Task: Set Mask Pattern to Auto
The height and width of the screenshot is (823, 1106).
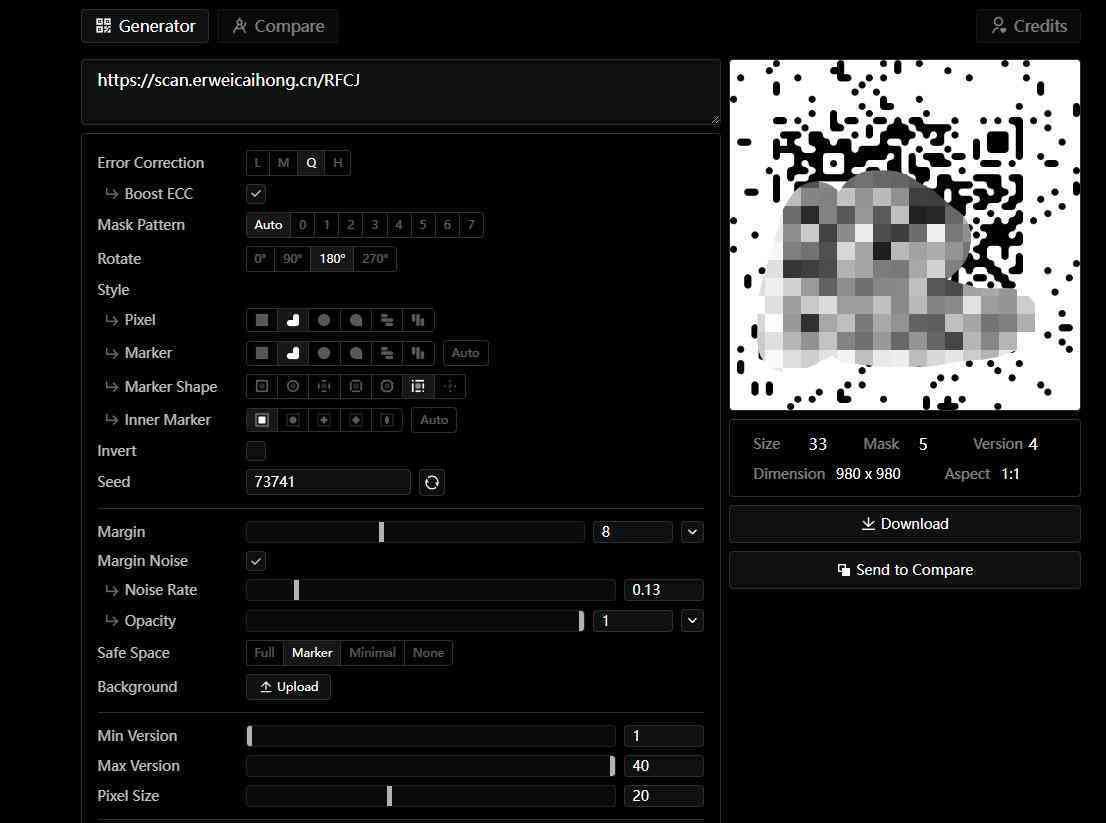Action: pyautogui.click(x=268, y=225)
